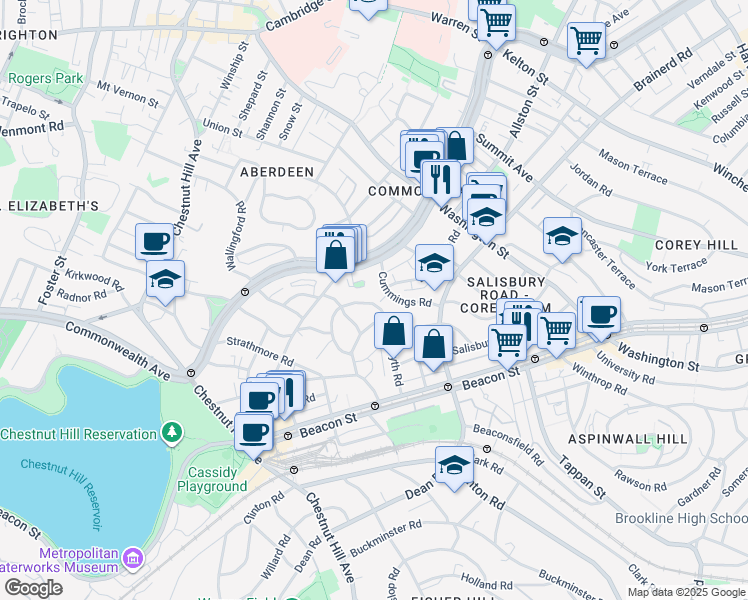Click the Chestnut Hill Reservation park icon
Screen dimensions: 748x600
click(x=174, y=433)
